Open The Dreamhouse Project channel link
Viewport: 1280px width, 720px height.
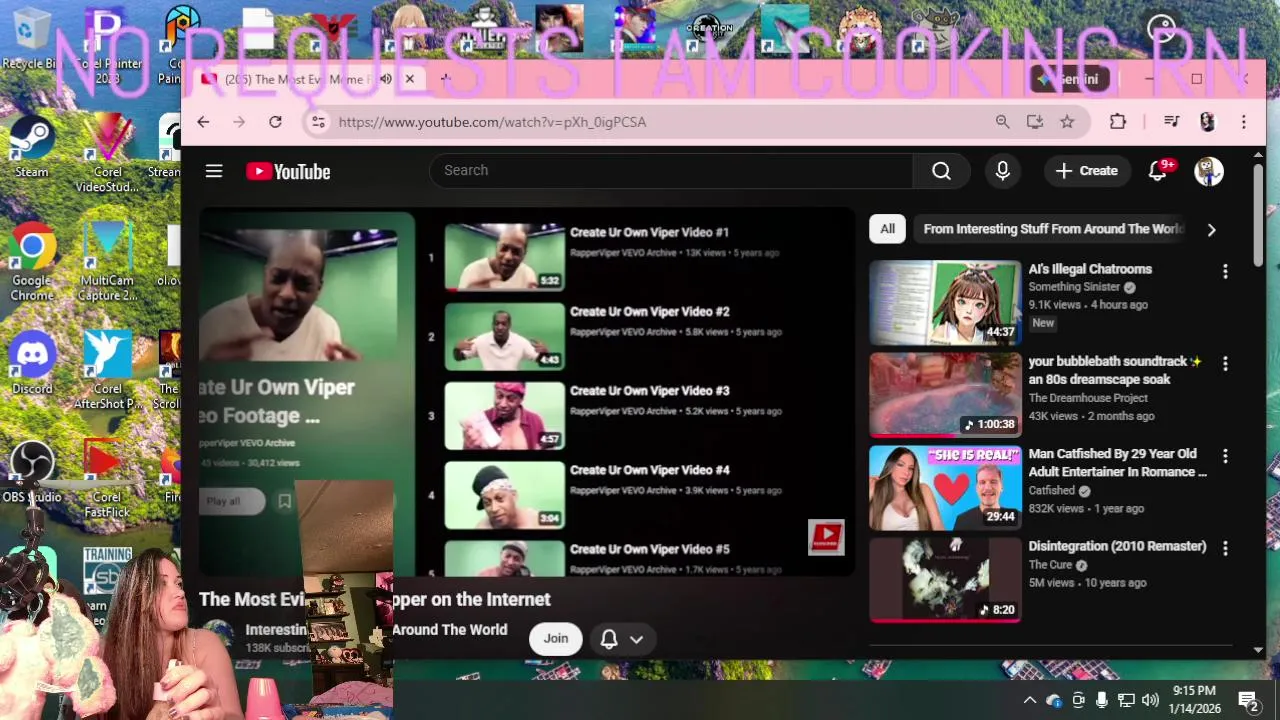tap(1088, 398)
